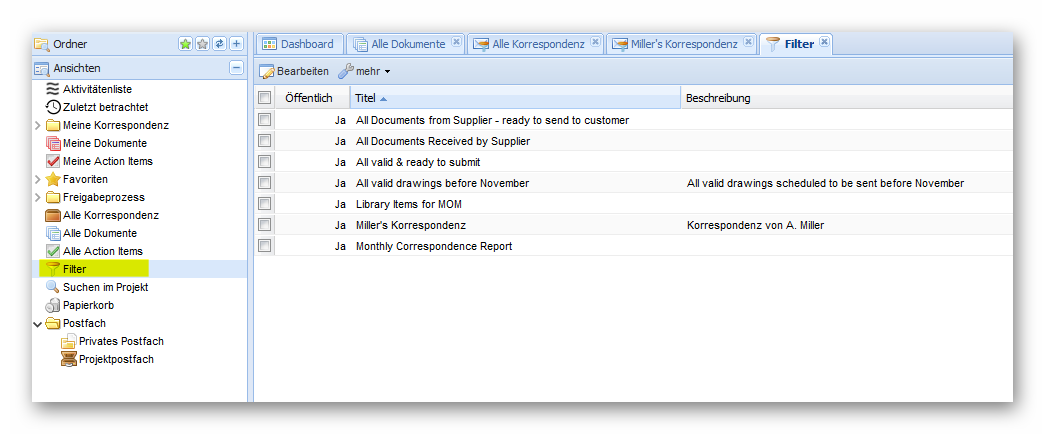
Task: Collapse the Postfach folder tree
Action: (x=38, y=323)
